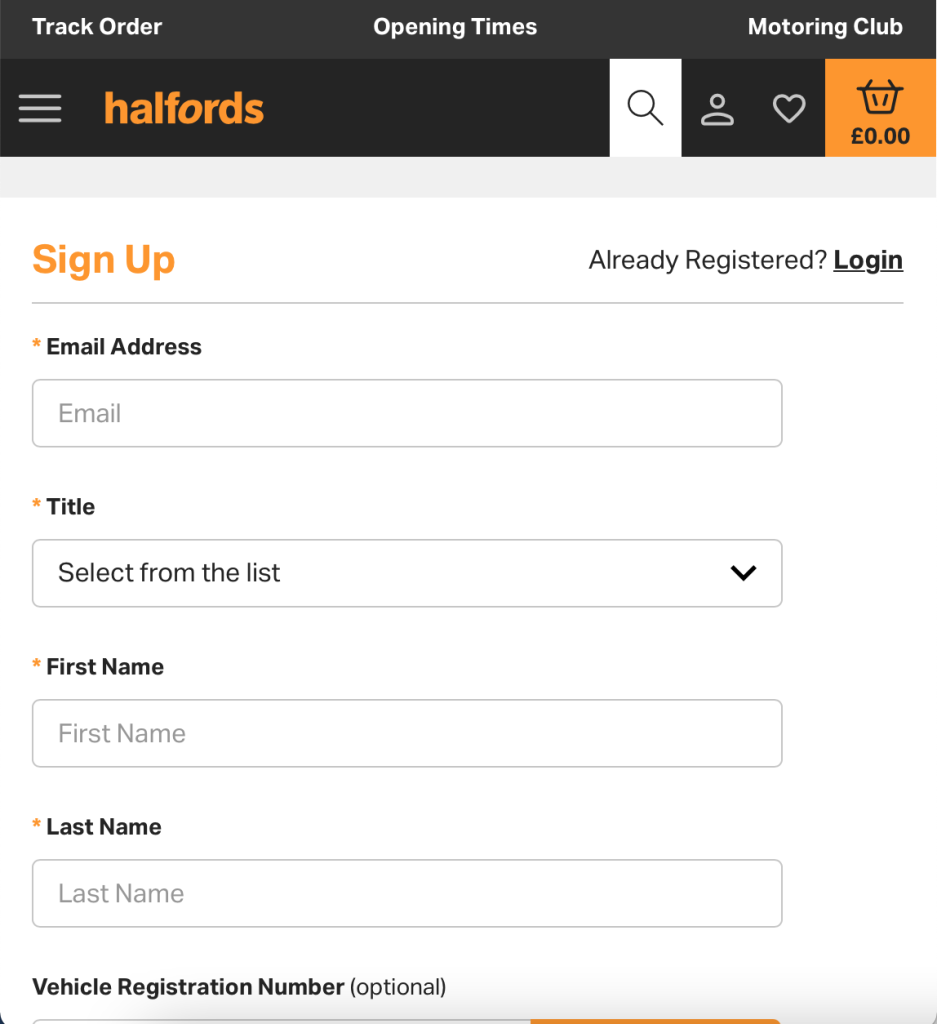Focus the Email address input field
Screen dimensions: 937x1024
407,413
